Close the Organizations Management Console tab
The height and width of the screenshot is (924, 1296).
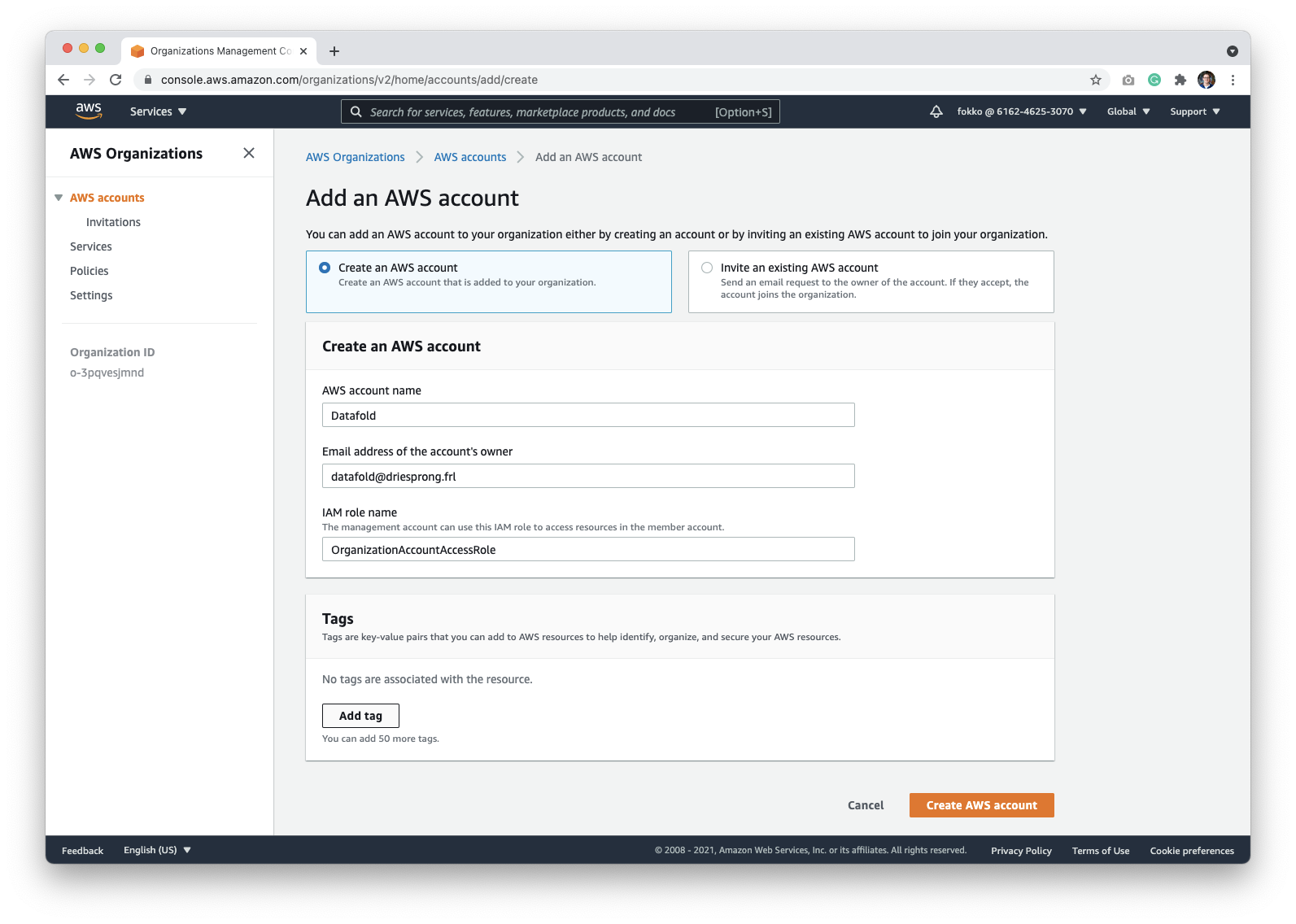tap(303, 51)
